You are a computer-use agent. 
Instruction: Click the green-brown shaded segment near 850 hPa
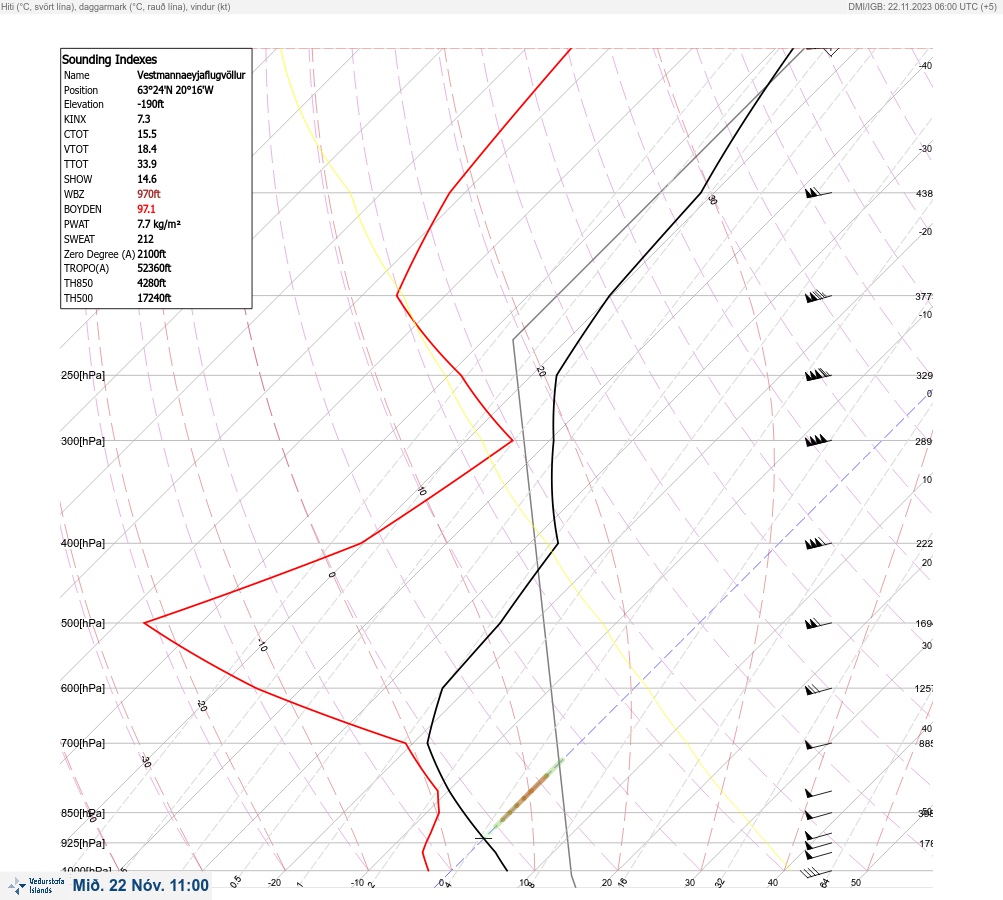(x=526, y=796)
